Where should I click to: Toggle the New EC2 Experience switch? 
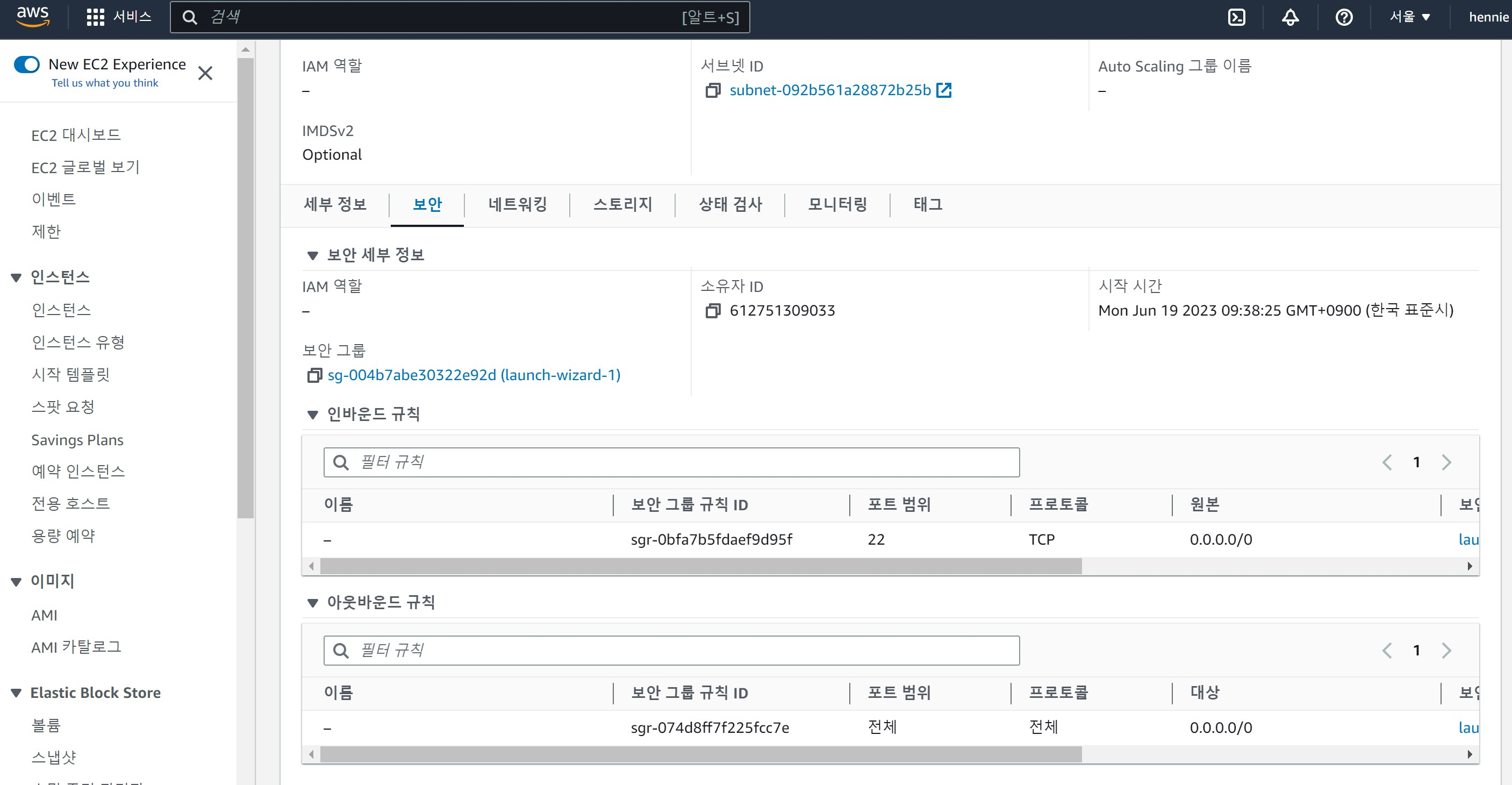[x=27, y=64]
